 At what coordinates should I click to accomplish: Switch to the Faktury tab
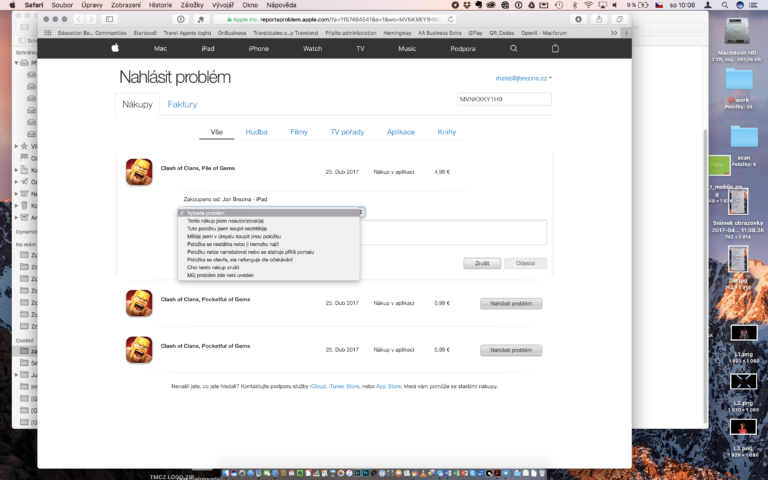(182, 104)
